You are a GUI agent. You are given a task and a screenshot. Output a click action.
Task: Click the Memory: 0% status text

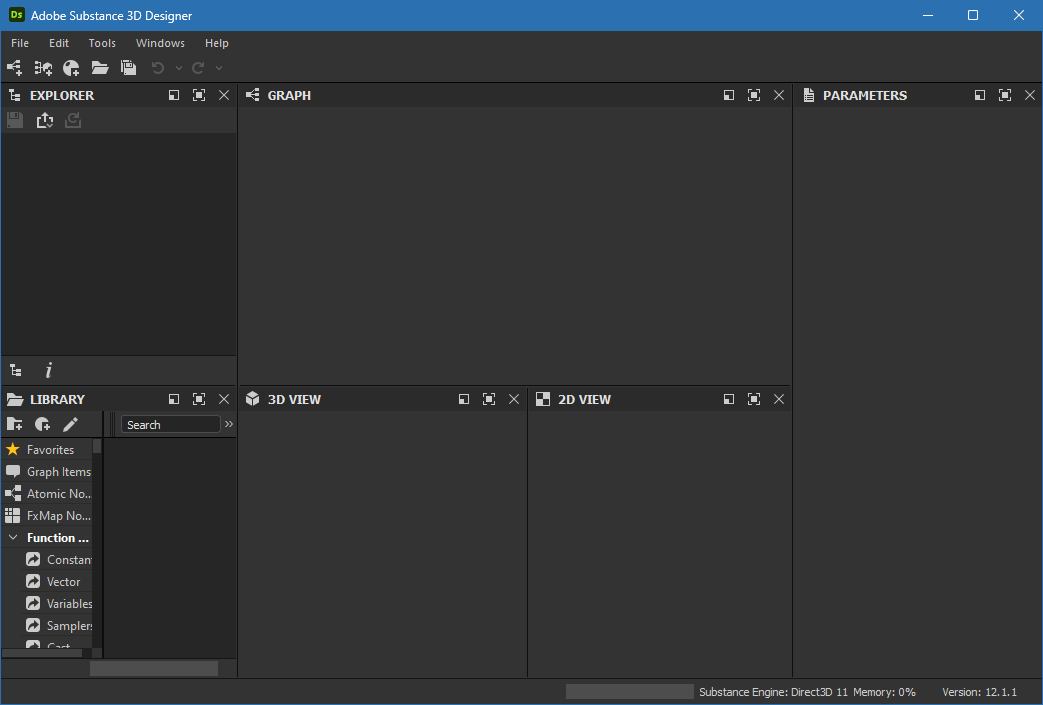(884, 692)
